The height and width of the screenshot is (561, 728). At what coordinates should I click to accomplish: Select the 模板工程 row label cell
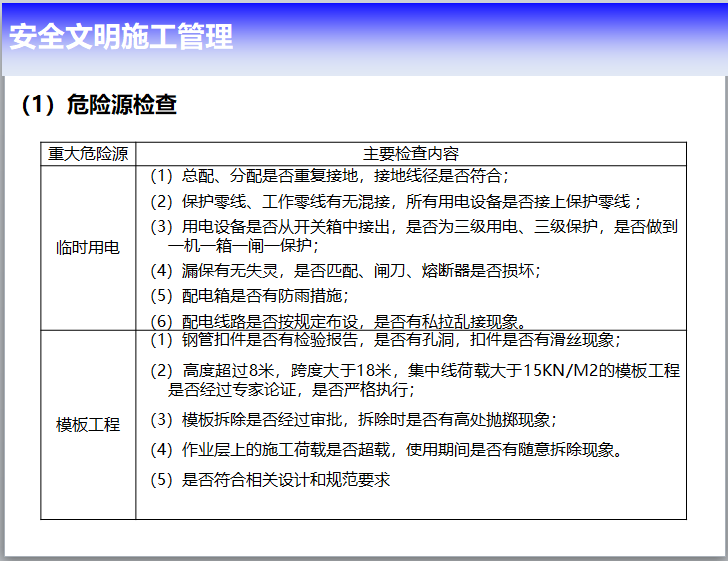pos(88,424)
